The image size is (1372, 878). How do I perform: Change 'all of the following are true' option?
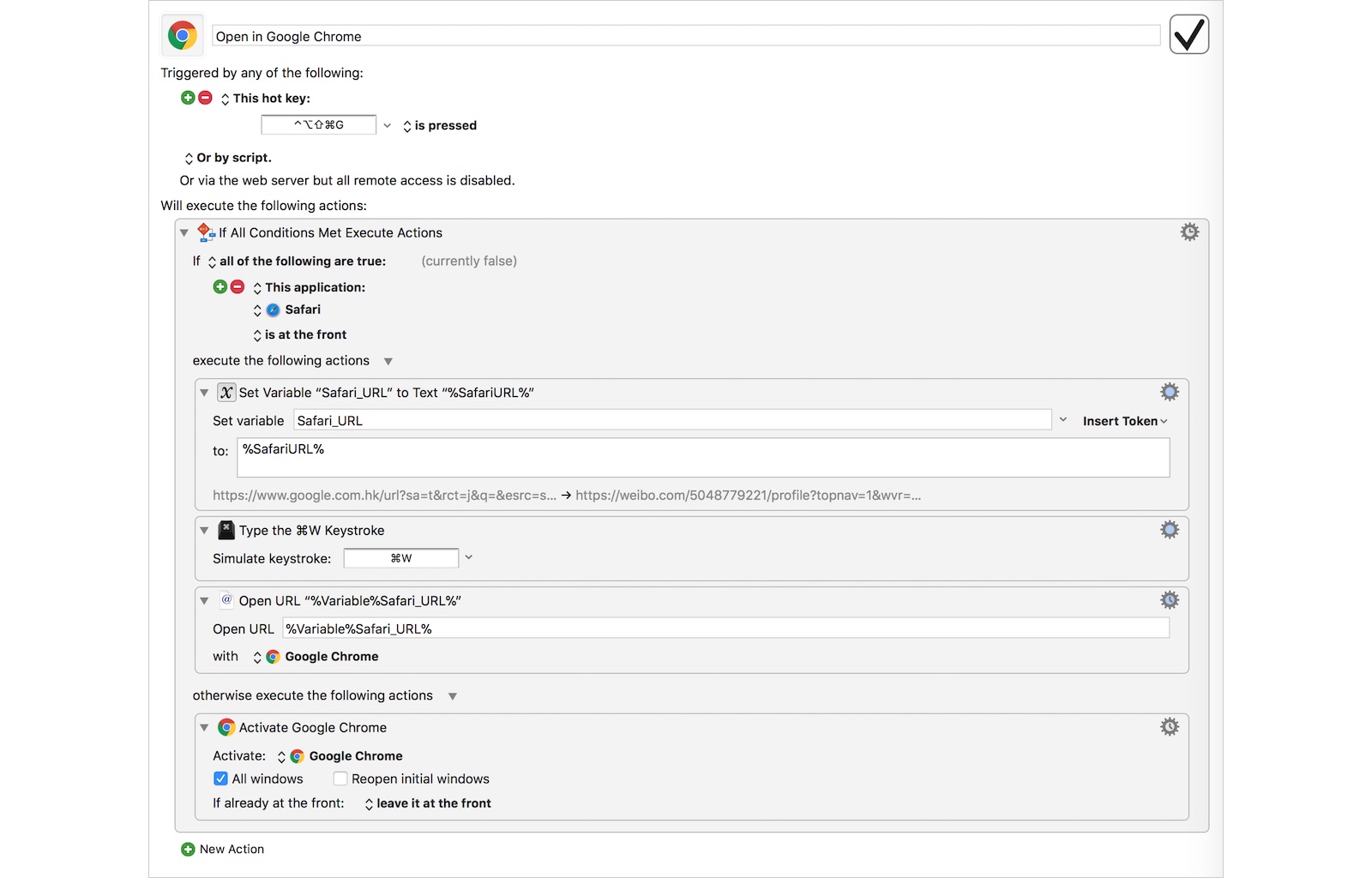pyautogui.click(x=296, y=262)
